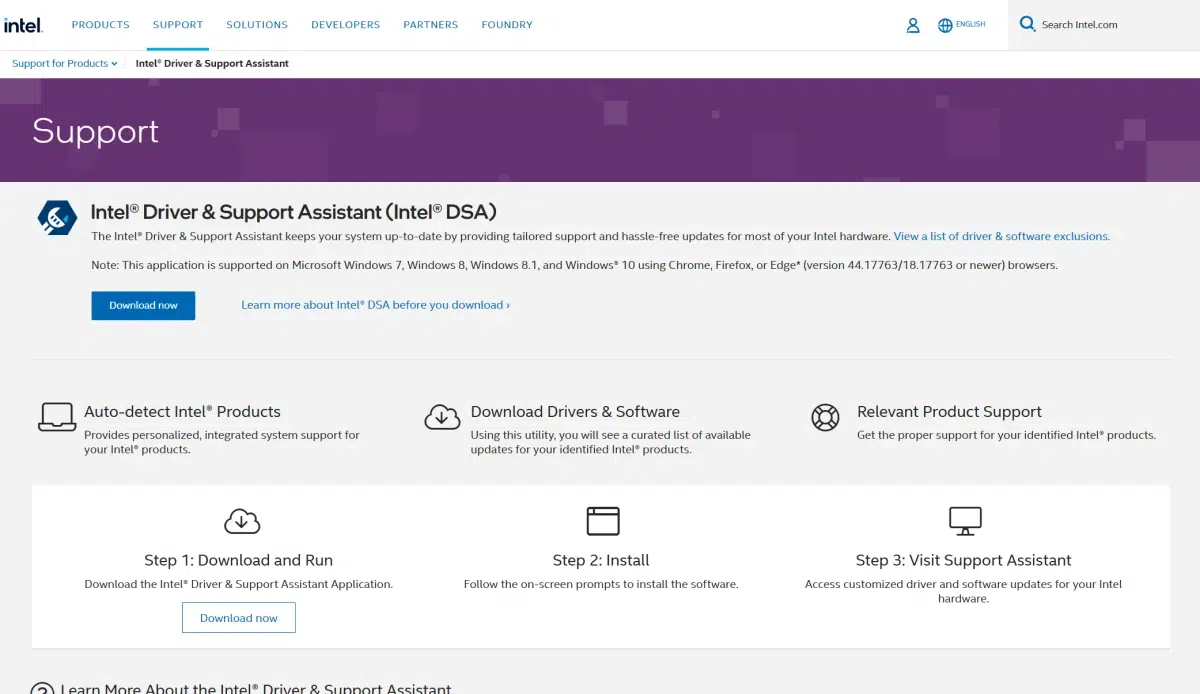Screen dimensions: 1200x694
Task: Open View a list of driver & software exclusions
Action: click(x=1002, y=237)
